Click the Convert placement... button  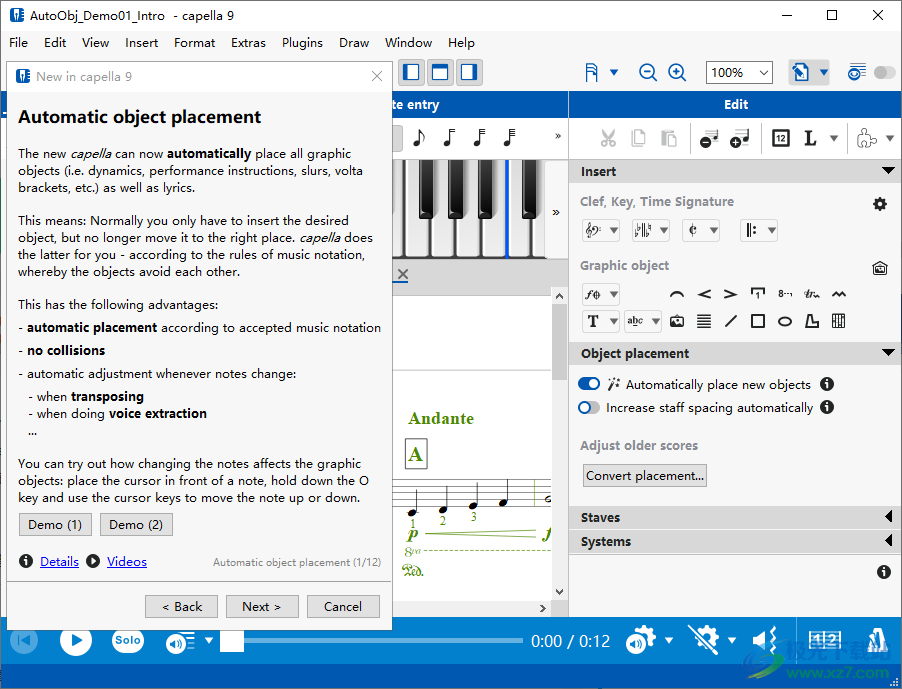pyautogui.click(x=645, y=476)
